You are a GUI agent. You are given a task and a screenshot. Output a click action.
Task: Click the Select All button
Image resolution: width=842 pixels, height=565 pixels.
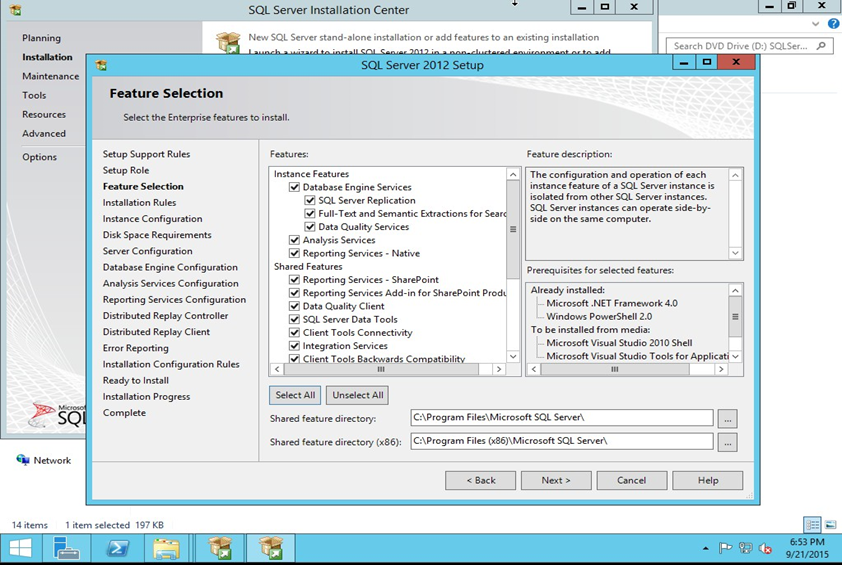(296, 395)
